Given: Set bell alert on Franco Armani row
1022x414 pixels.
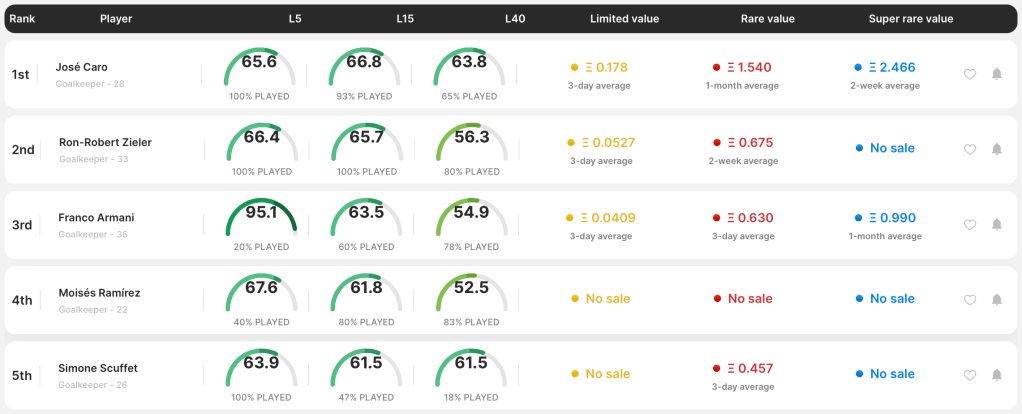Looking at the screenshot, I should 996,225.
